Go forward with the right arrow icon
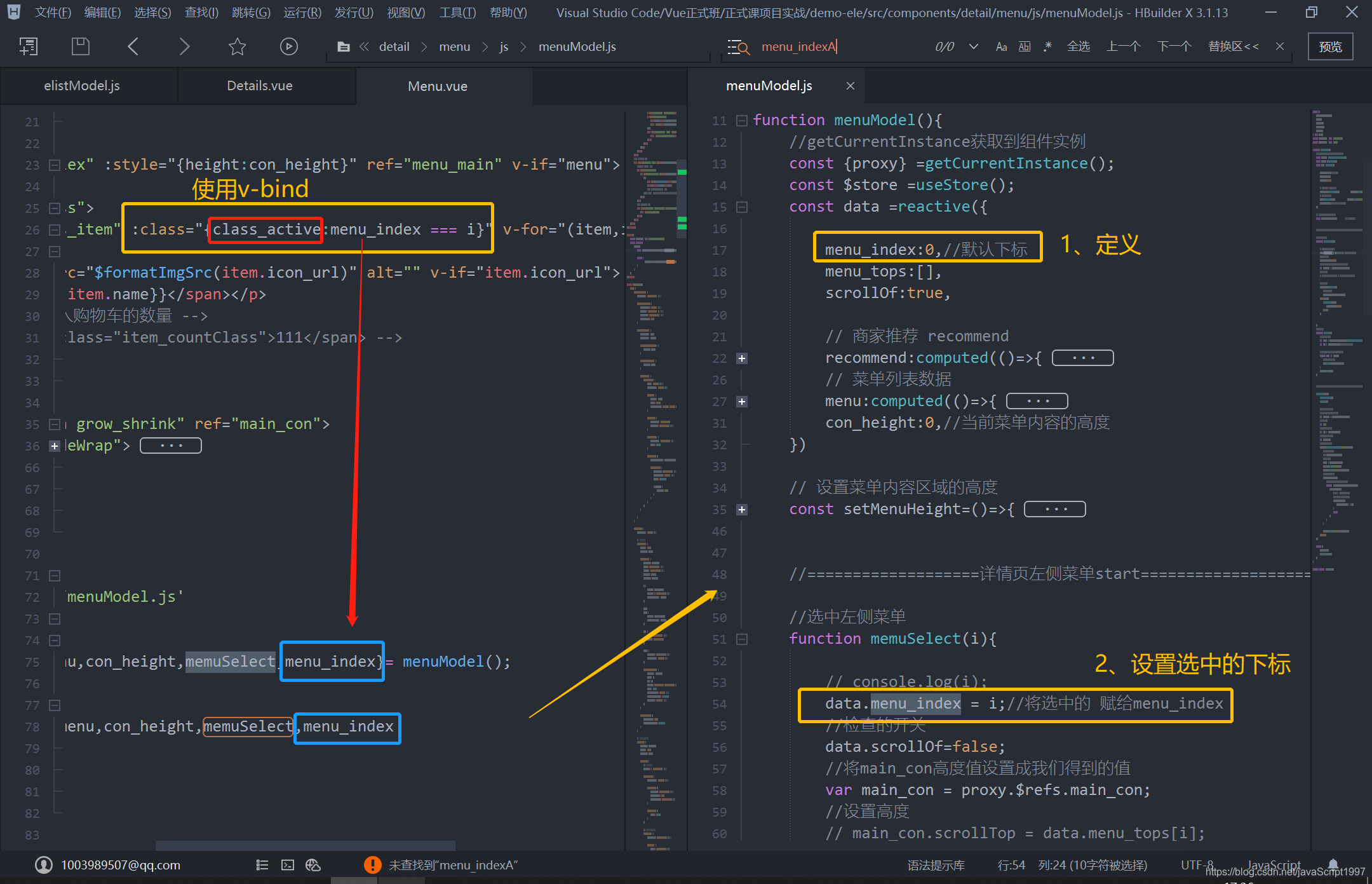The image size is (1372, 884). point(184,46)
